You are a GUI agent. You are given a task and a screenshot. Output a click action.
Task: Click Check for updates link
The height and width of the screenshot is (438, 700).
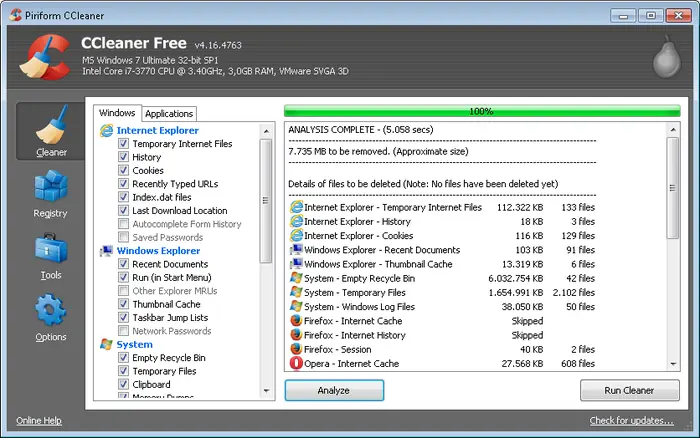(631, 420)
